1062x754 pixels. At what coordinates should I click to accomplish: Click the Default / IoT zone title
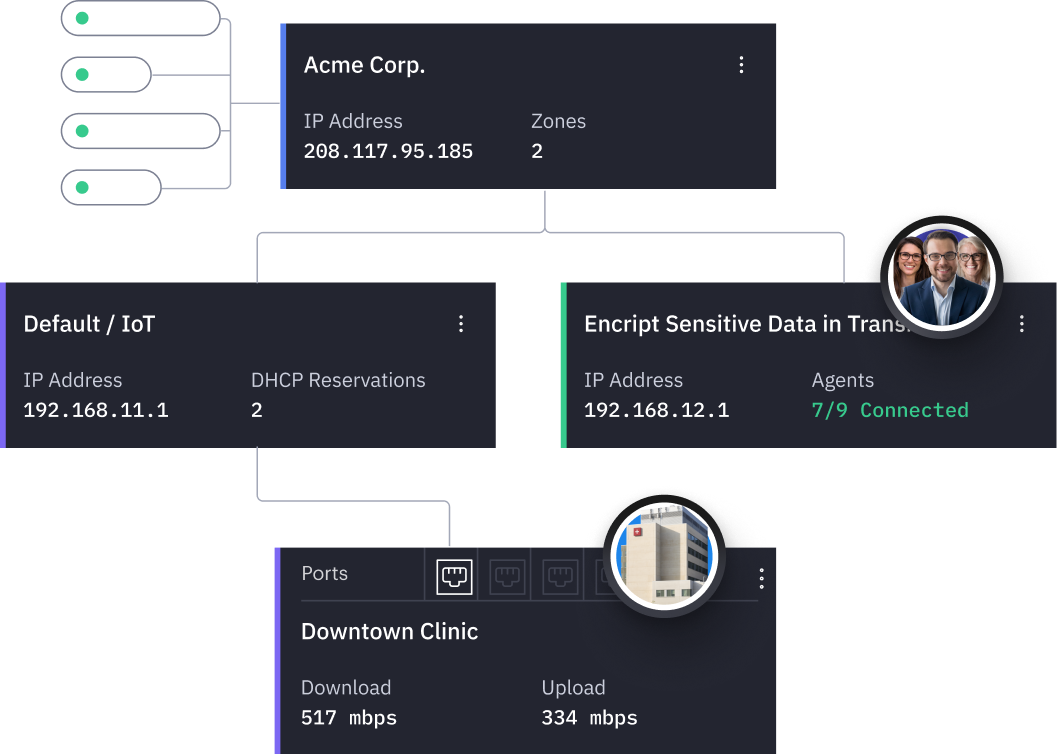pos(89,324)
